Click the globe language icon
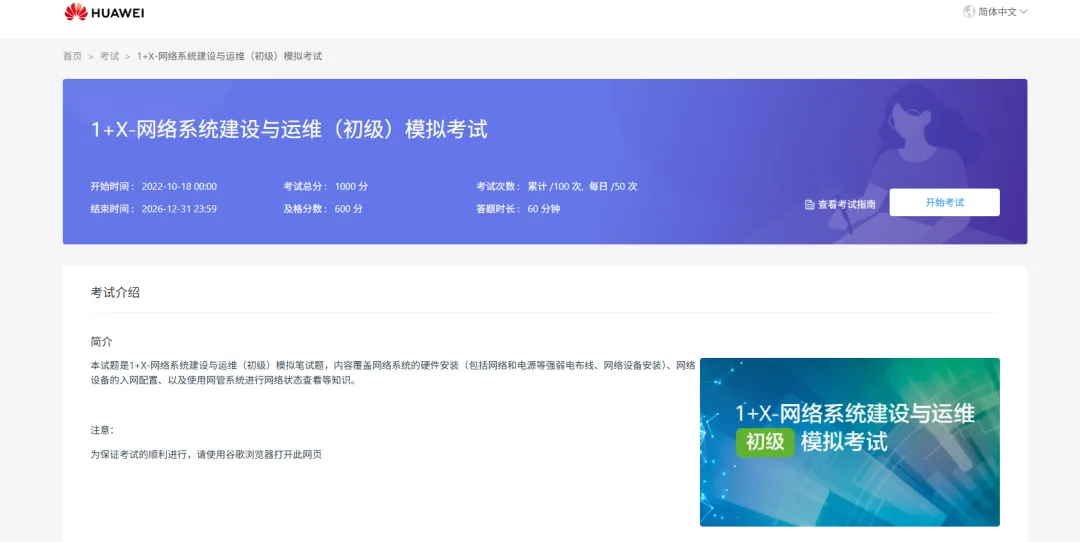The height and width of the screenshot is (542, 1080). [x=969, y=12]
